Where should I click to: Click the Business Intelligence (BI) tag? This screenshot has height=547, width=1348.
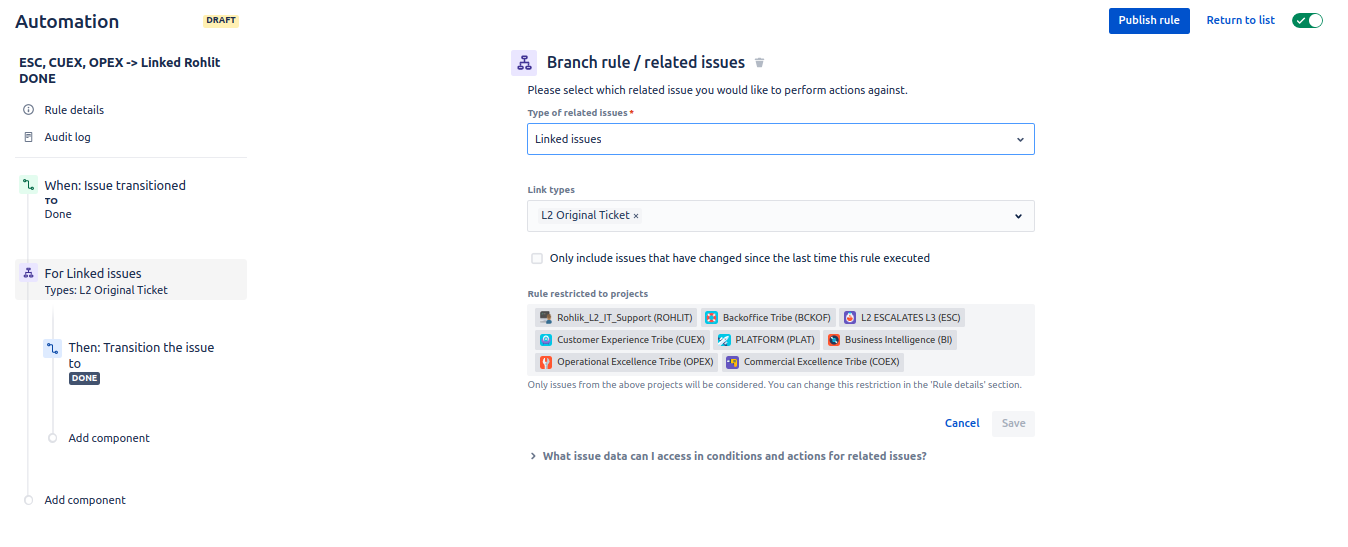[x=889, y=340]
